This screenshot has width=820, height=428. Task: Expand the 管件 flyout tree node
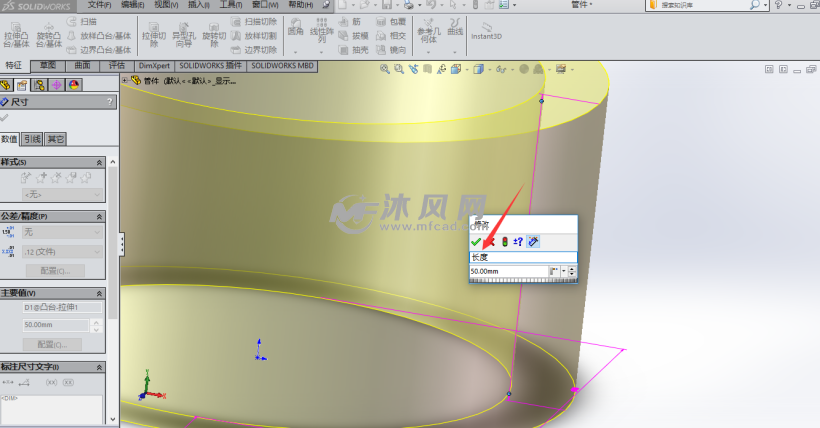click(x=124, y=81)
